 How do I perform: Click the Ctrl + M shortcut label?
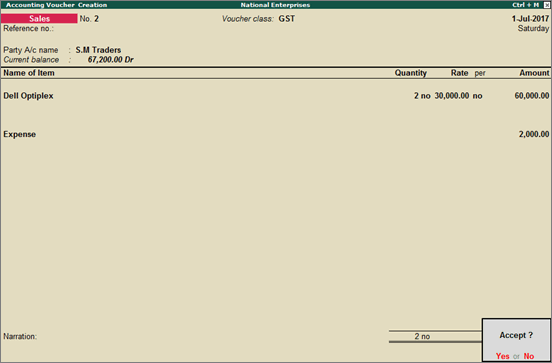pos(526,5)
